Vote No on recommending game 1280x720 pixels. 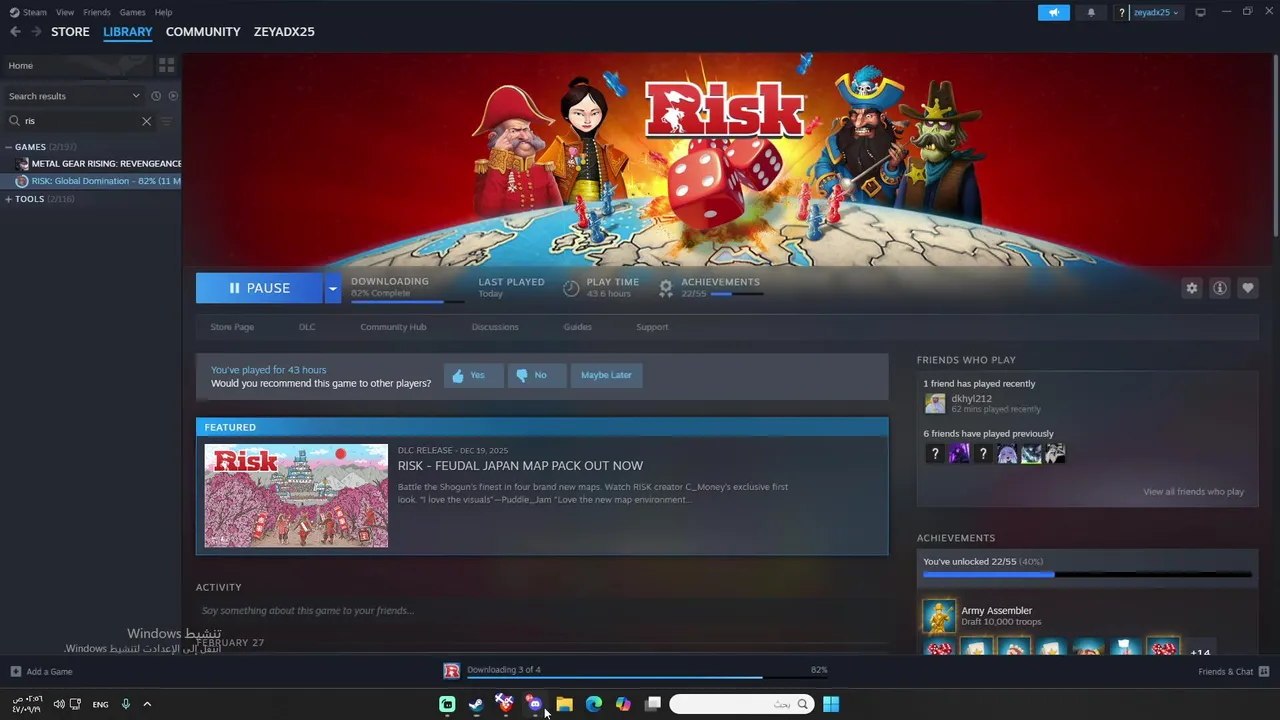(535, 375)
